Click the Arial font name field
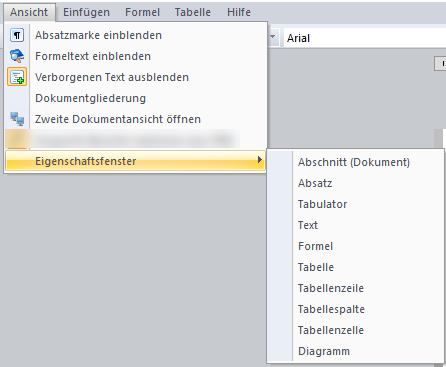 tap(365, 38)
